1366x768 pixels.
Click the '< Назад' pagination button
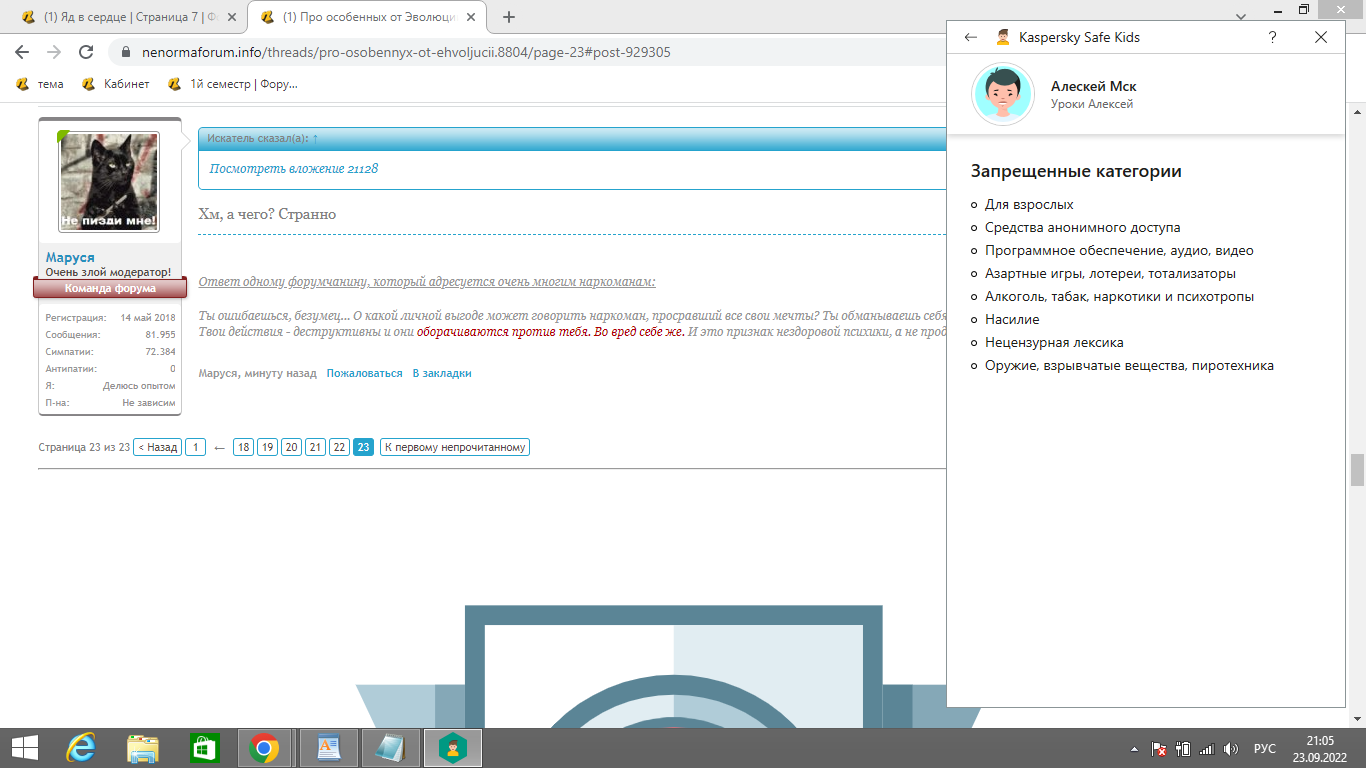coord(158,447)
